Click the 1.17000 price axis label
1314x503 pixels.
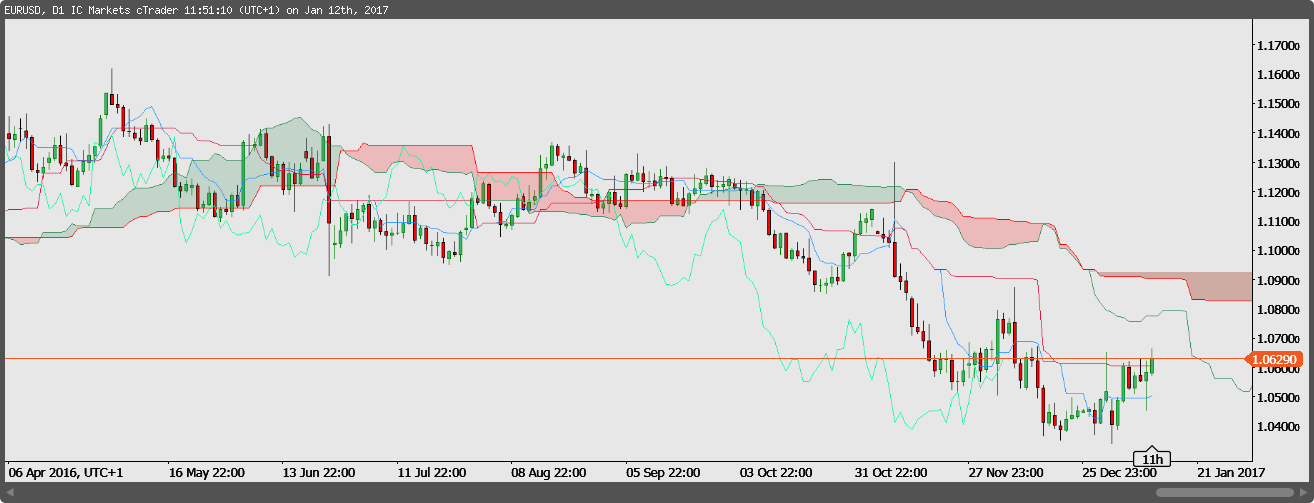(x=1280, y=46)
